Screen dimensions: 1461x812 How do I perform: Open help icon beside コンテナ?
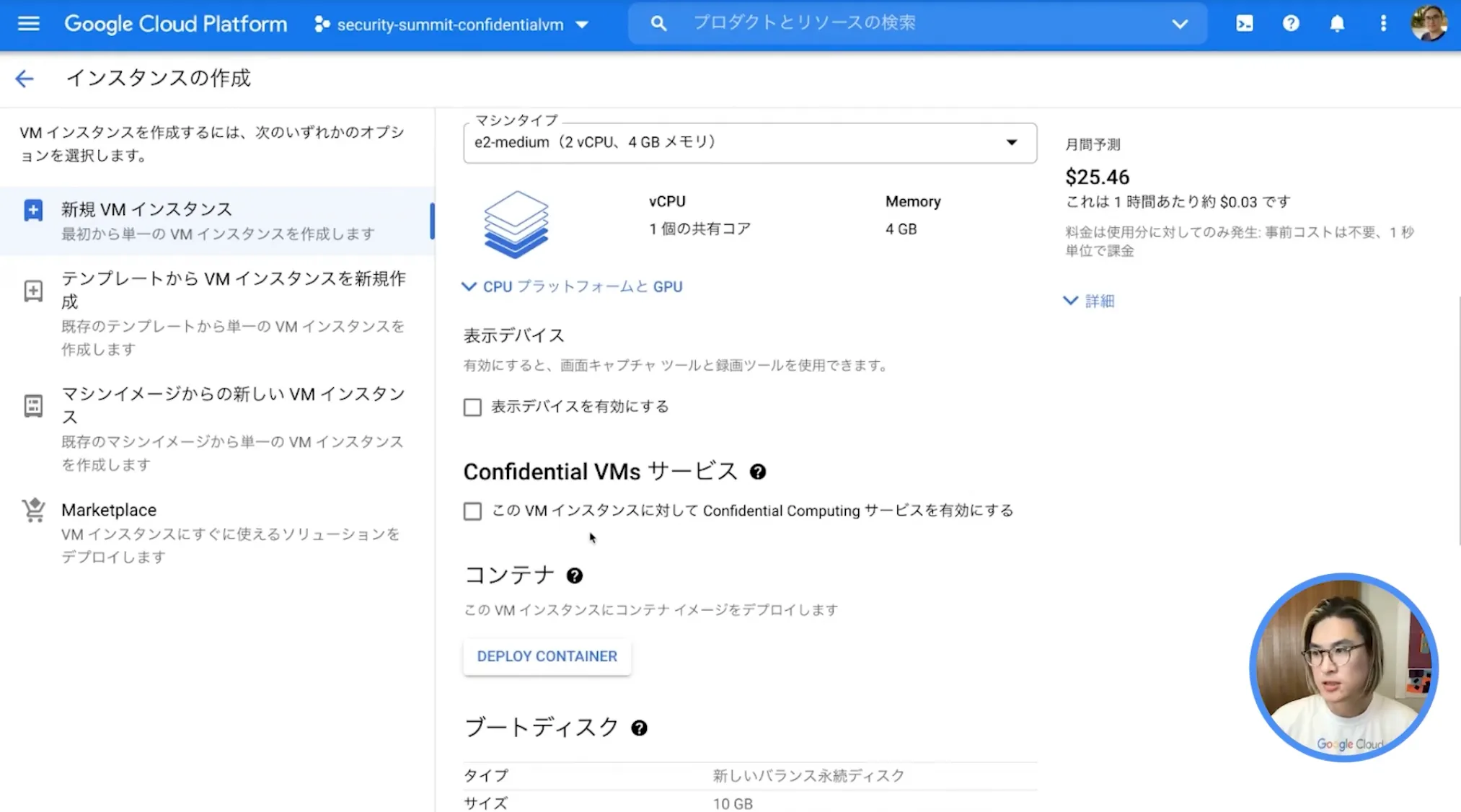(574, 575)
